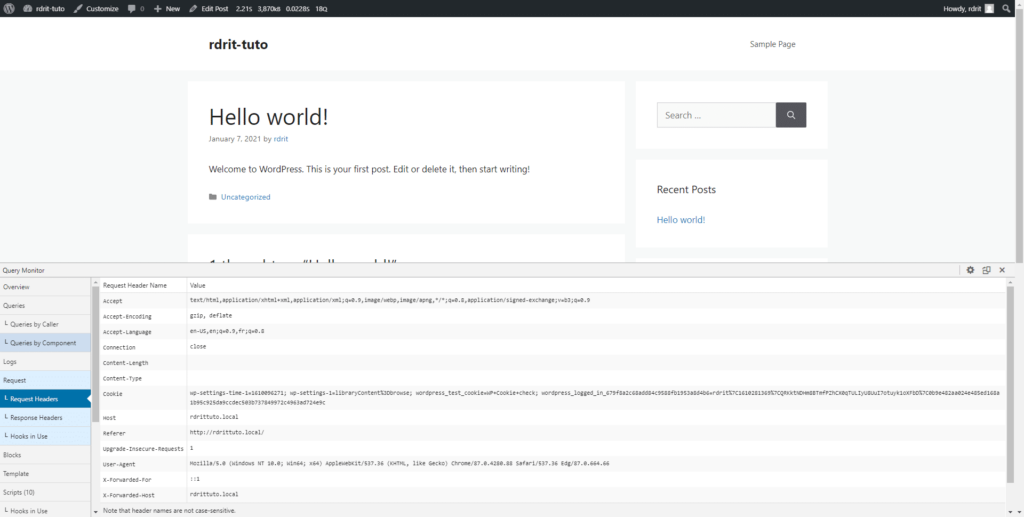Screen dimensions: 1024x517
Task: Click Edit Post in admin bar
Action: pos(208,8)
